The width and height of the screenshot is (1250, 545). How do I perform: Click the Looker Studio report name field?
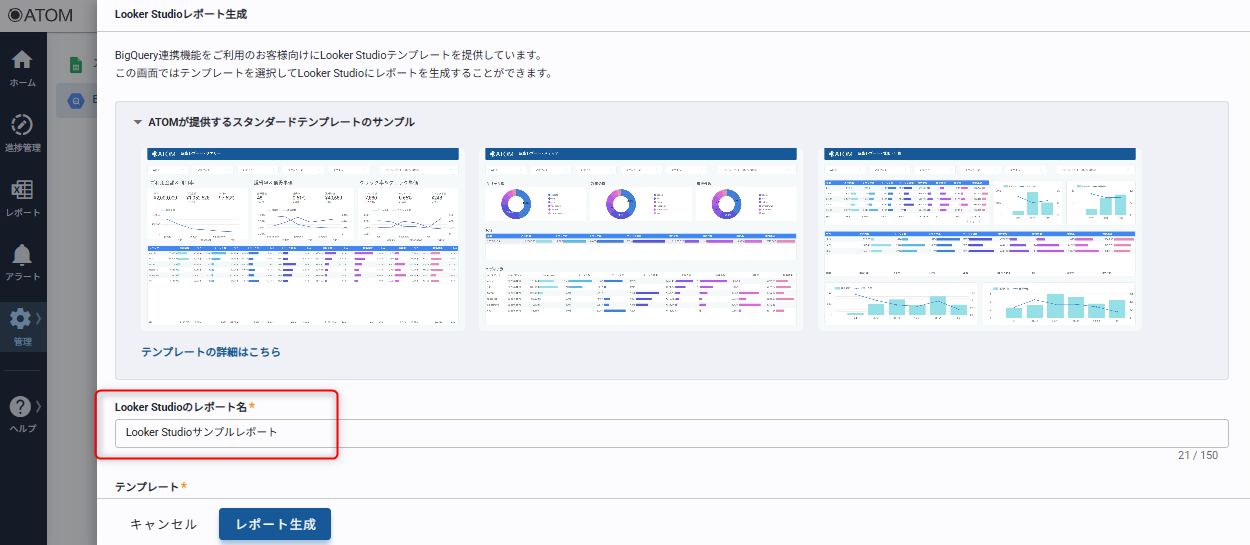[670, 433]
